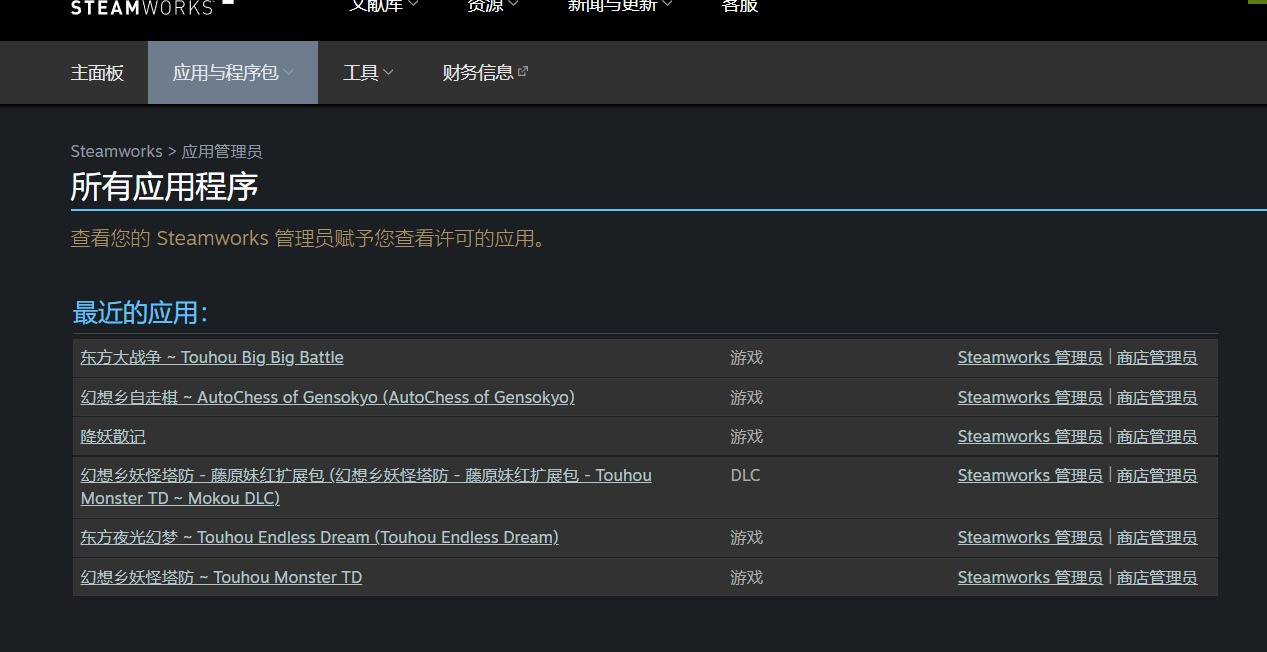The width and height of the screenshot is (1267, 652).
Task: Expand the 文献库 dropdown menu
Action: [383, 6]
